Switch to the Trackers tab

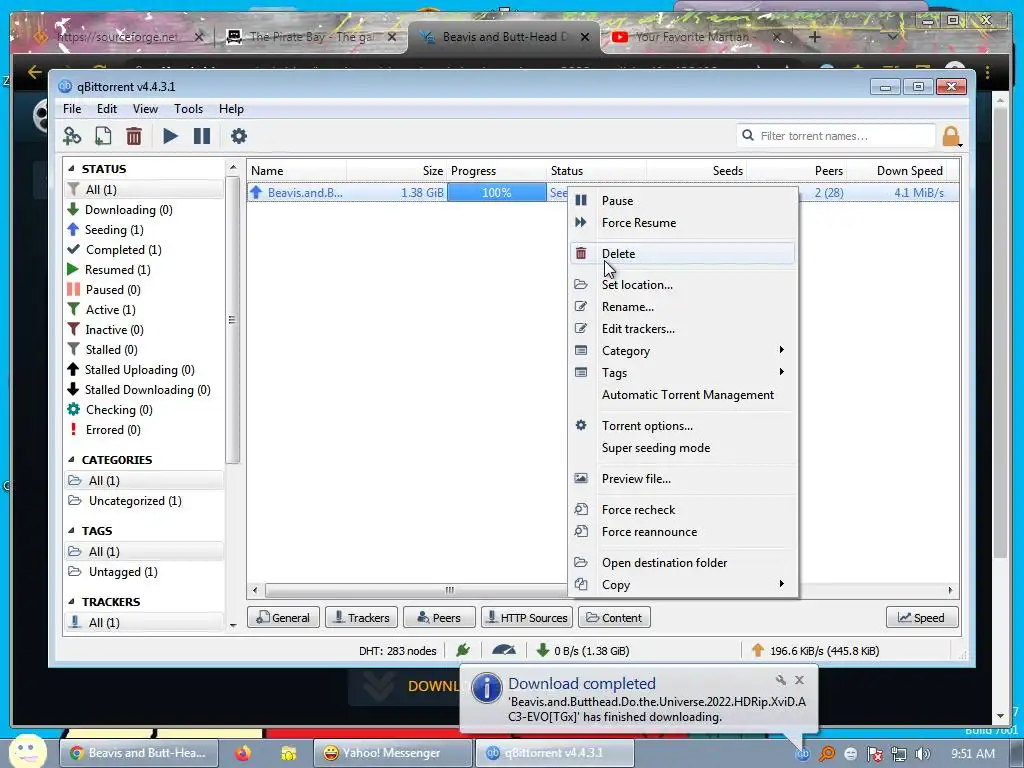359,618
